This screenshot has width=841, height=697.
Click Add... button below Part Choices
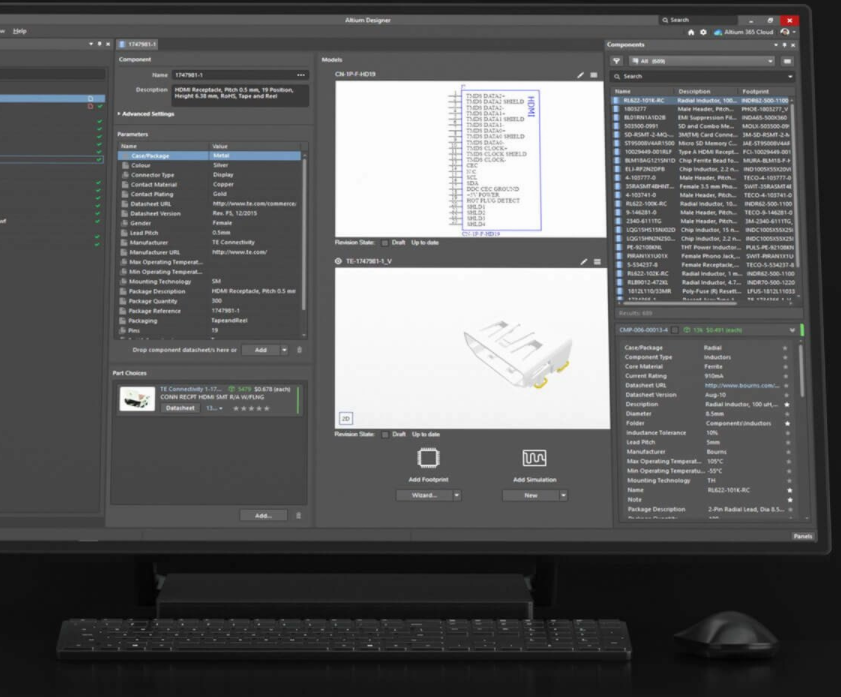(x=263, y=516)
